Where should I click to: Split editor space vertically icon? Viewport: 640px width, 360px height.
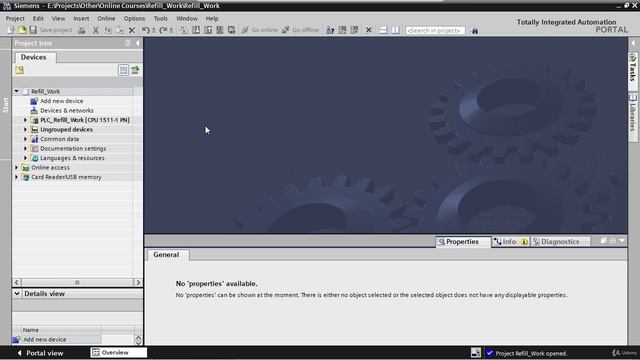click(x=395, y=30)
